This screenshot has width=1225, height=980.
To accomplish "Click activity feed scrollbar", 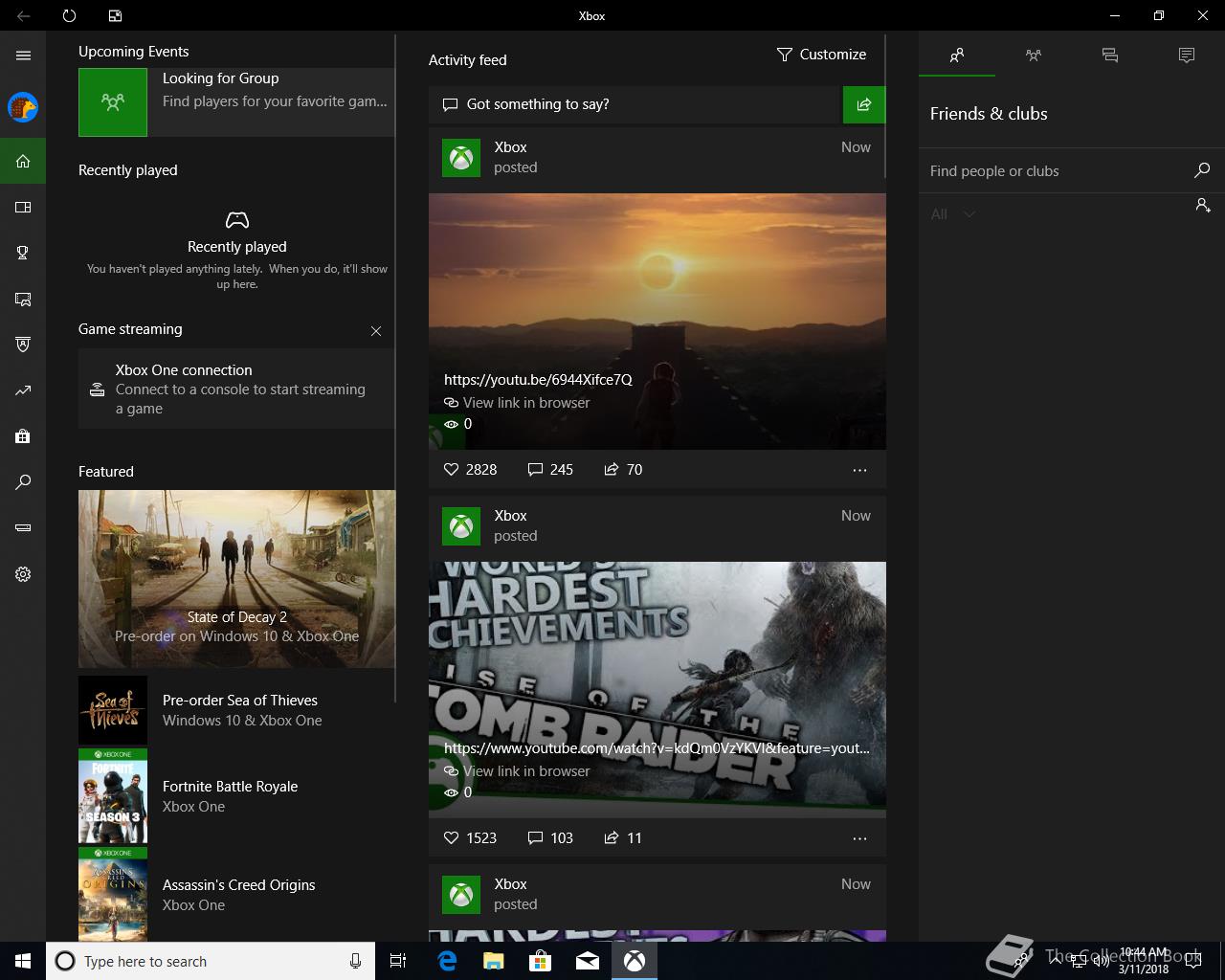I will coord(886,107).
